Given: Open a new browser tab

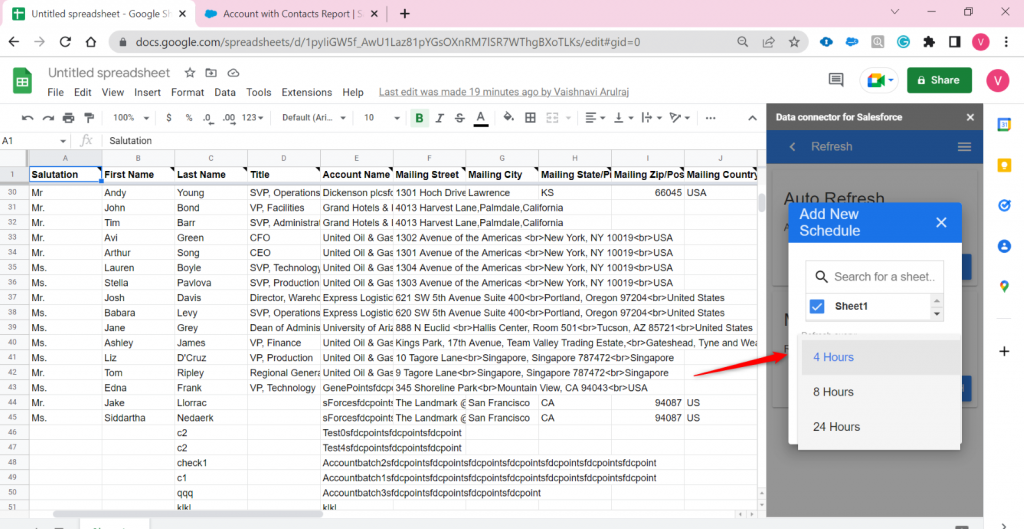Looking at the screenshot, I should point(405,14).
